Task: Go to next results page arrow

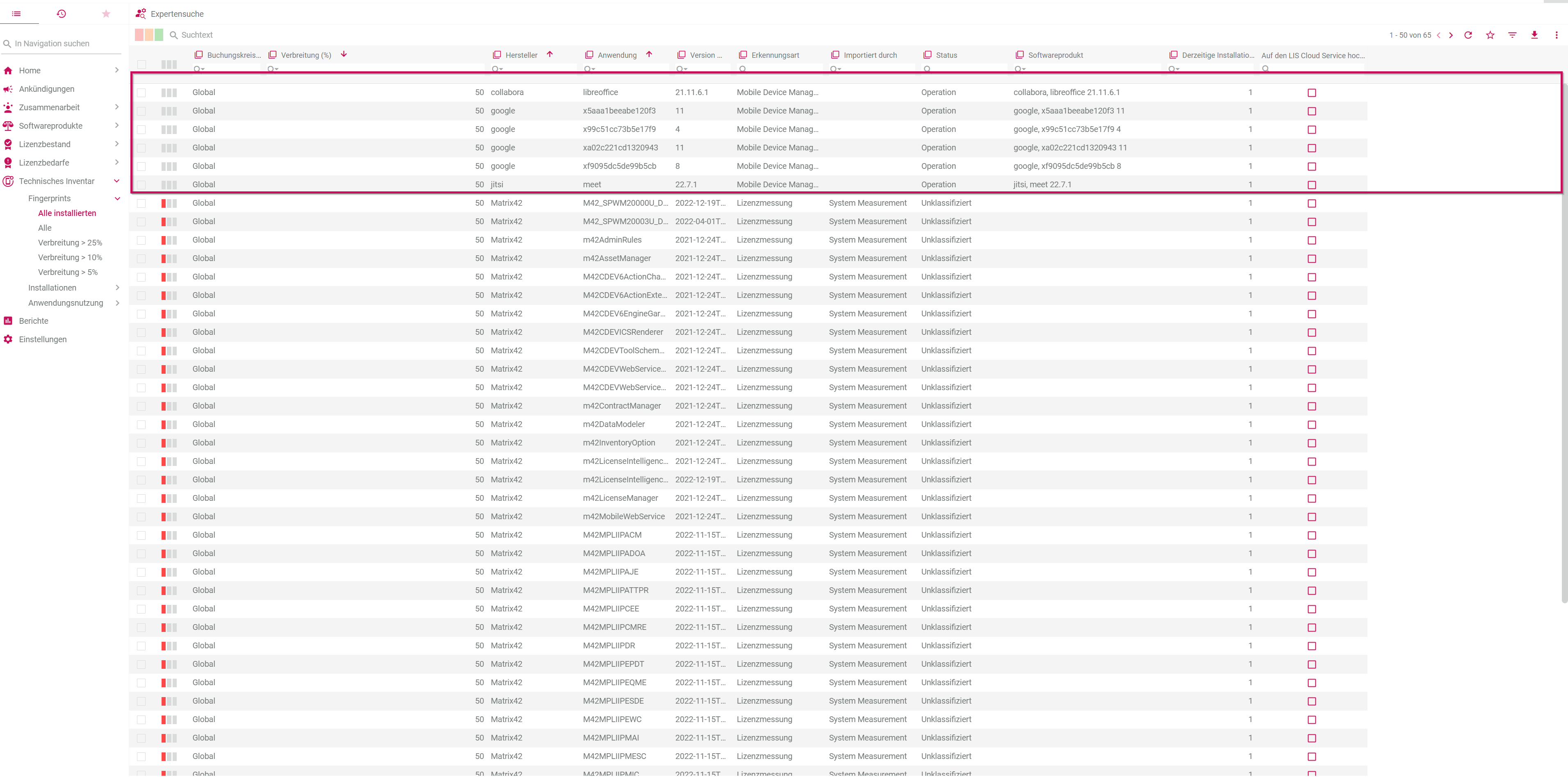Action: pyautogui.click(x=1451, y=35)
